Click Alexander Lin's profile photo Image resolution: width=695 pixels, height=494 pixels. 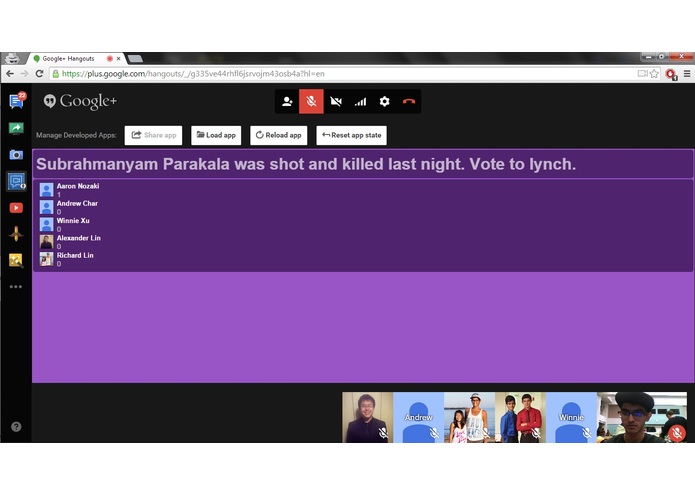click(x=47, y=241)
